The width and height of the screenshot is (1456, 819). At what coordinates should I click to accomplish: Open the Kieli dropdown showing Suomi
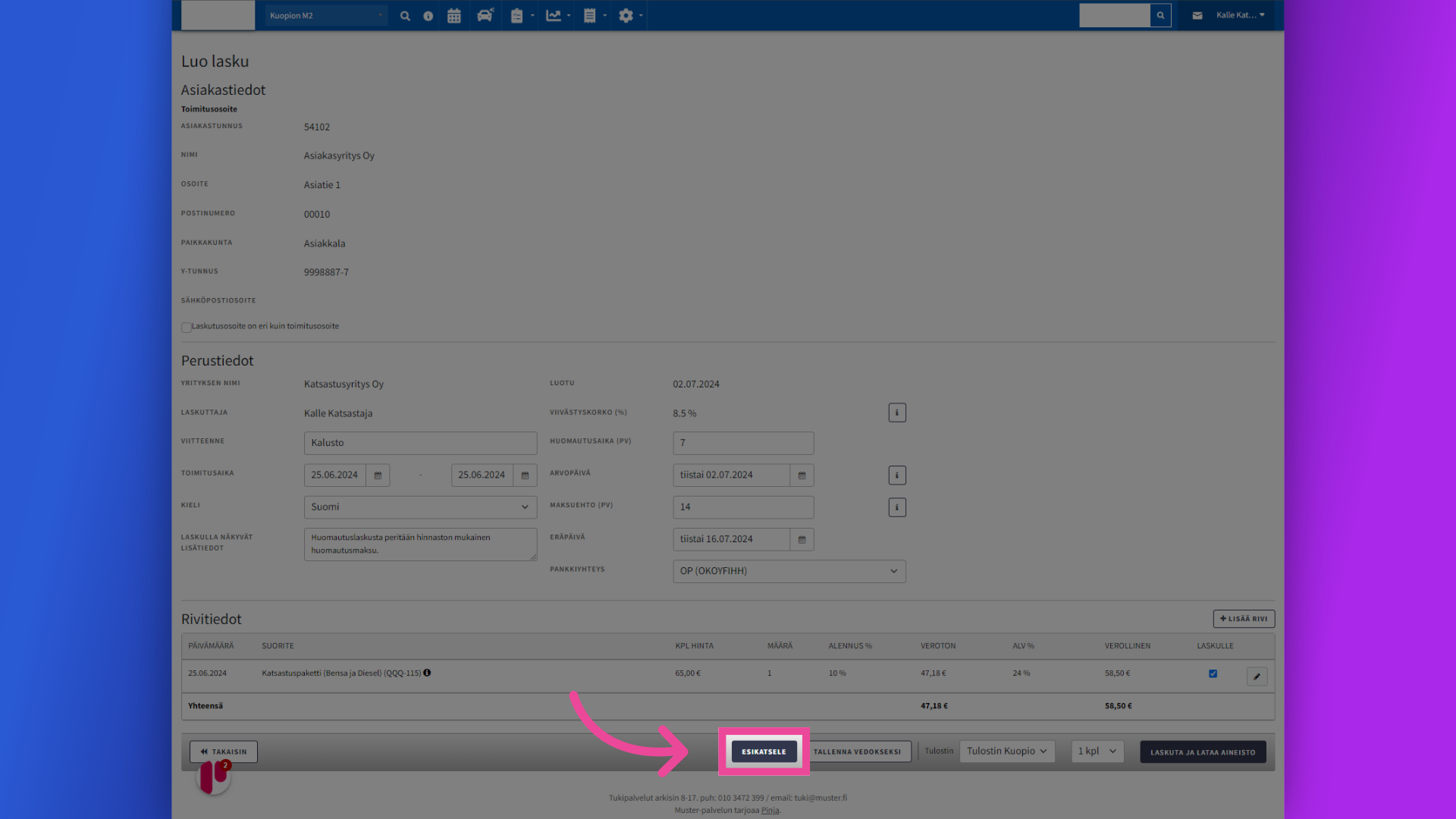420,507
